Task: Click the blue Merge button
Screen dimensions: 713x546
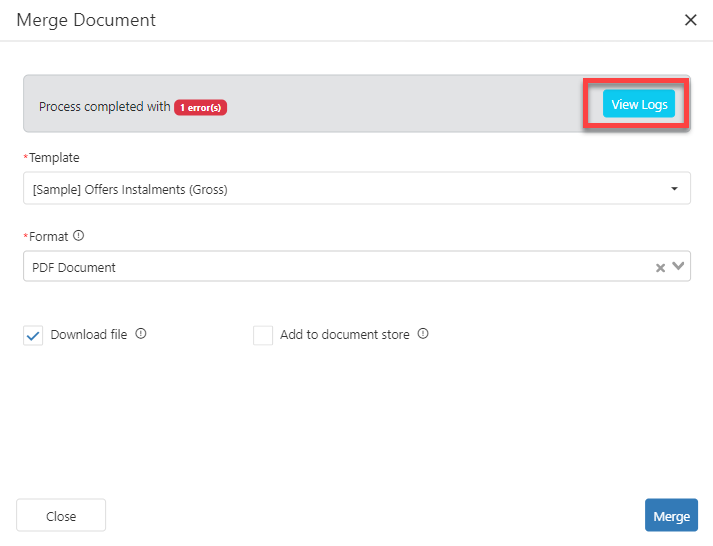Action: point(671,516)
